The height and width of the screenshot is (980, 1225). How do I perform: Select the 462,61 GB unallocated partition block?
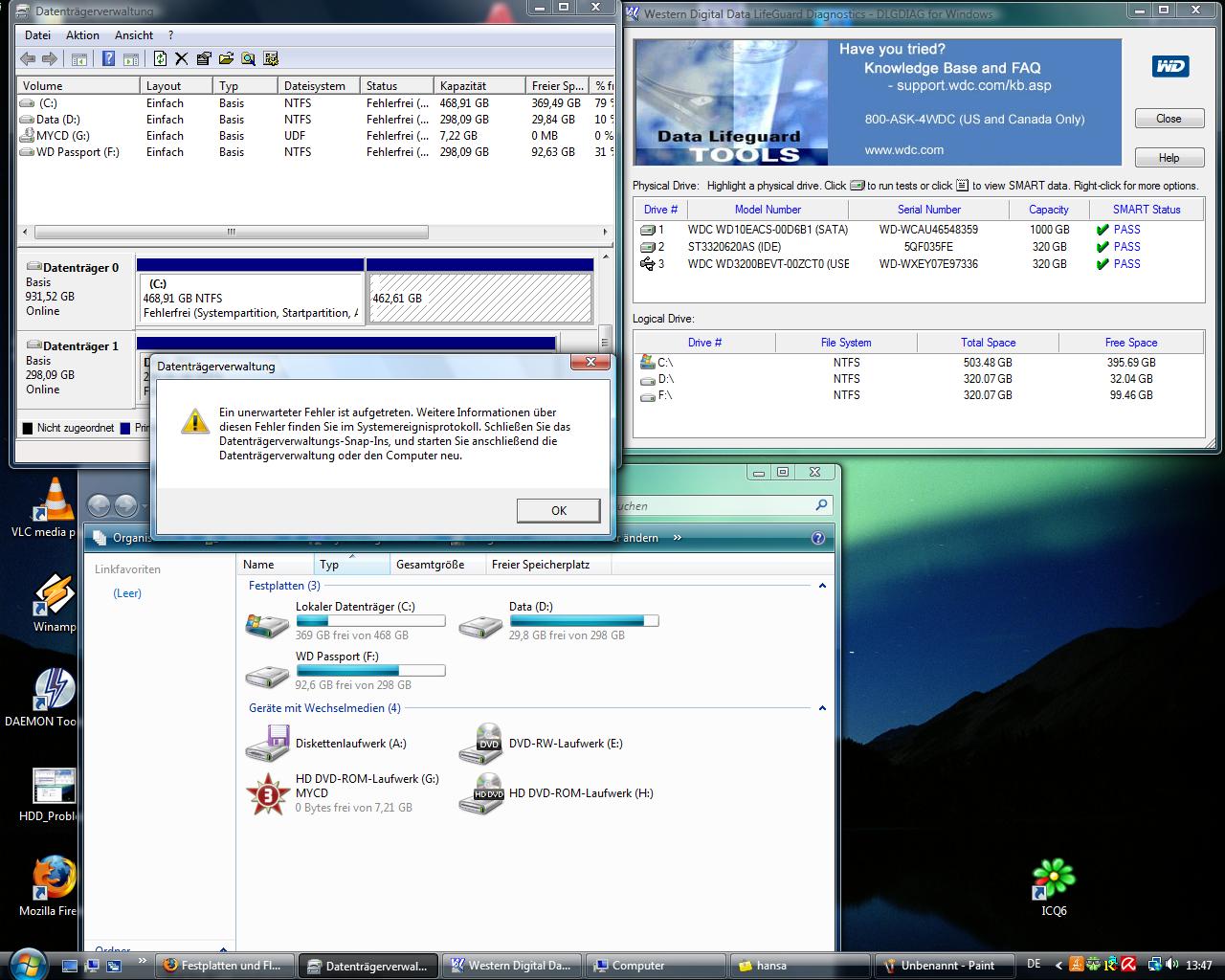tap(480, 299)
